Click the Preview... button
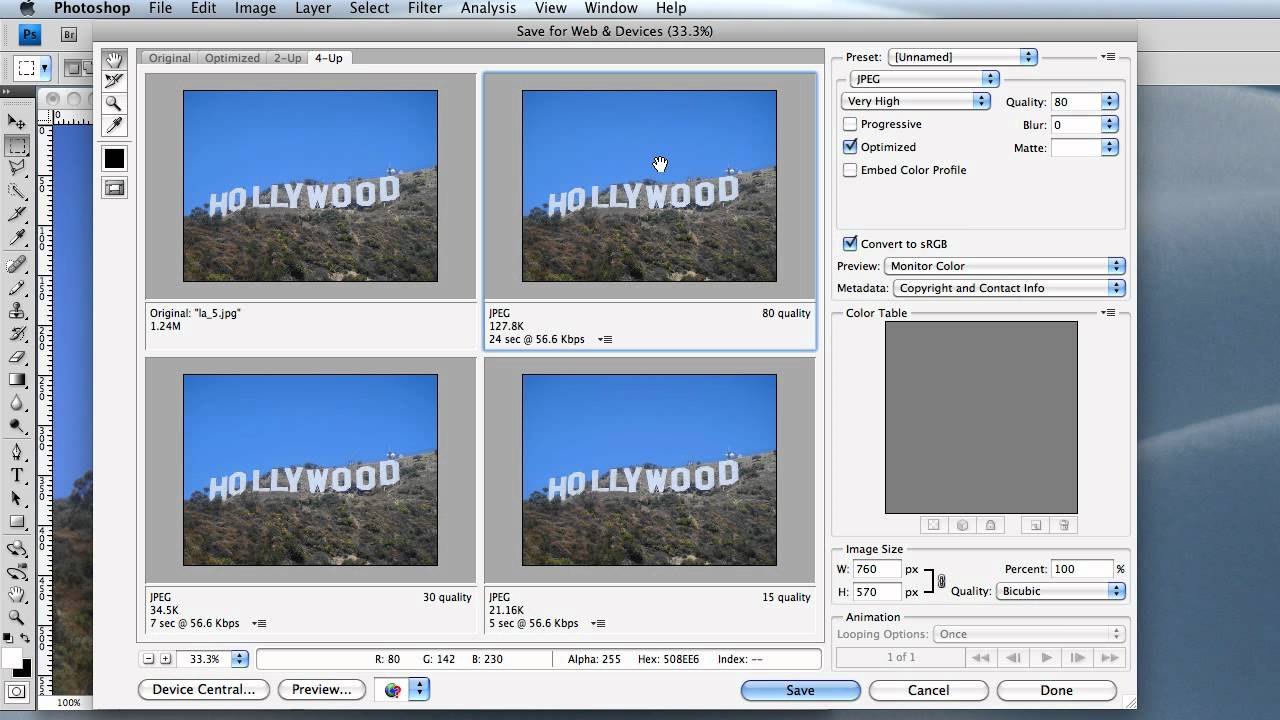 click(321, 689)
